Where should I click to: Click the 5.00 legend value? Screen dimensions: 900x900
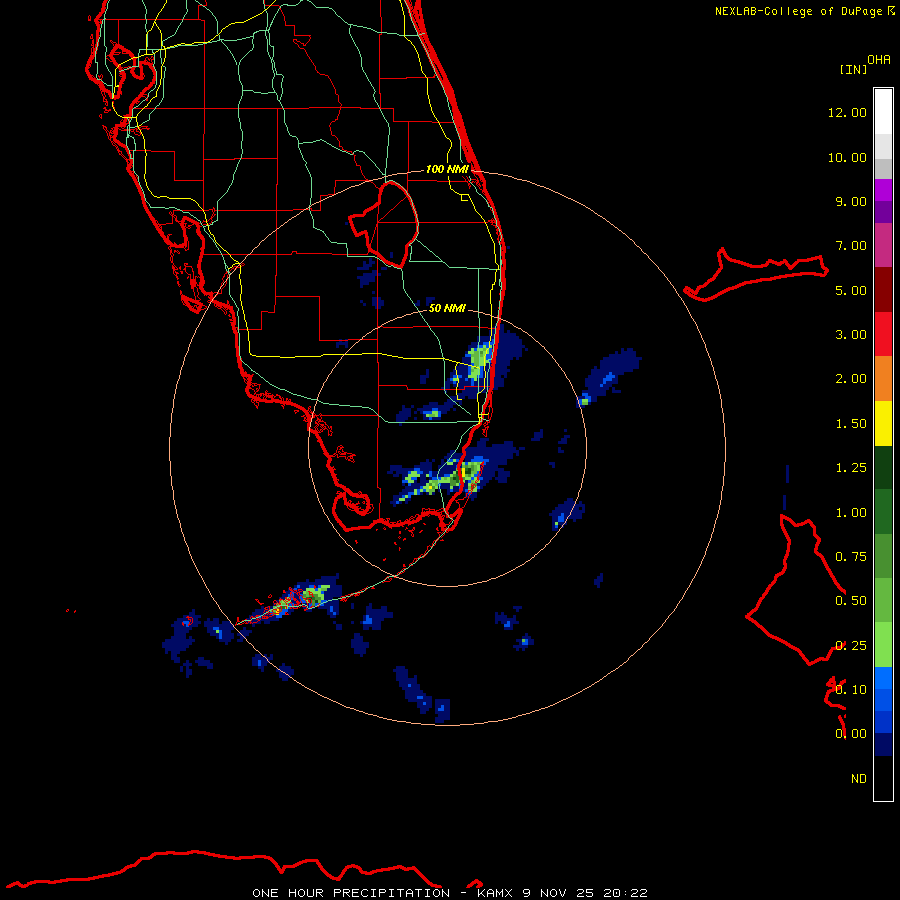[x=851, y=290]
